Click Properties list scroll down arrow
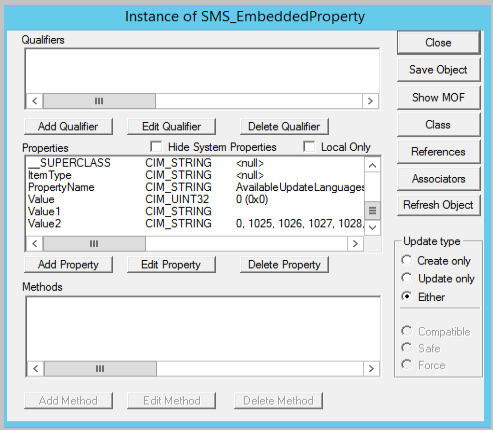 [x=372, y=228]
